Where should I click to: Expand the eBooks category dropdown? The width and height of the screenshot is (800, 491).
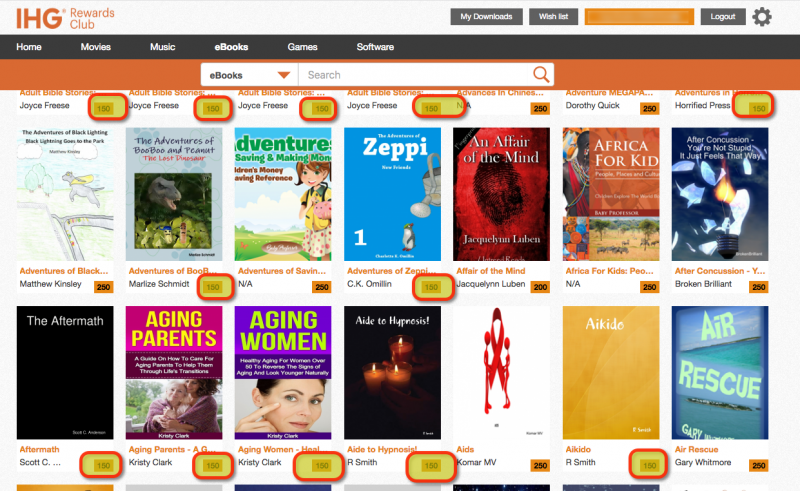pos(249,75)
